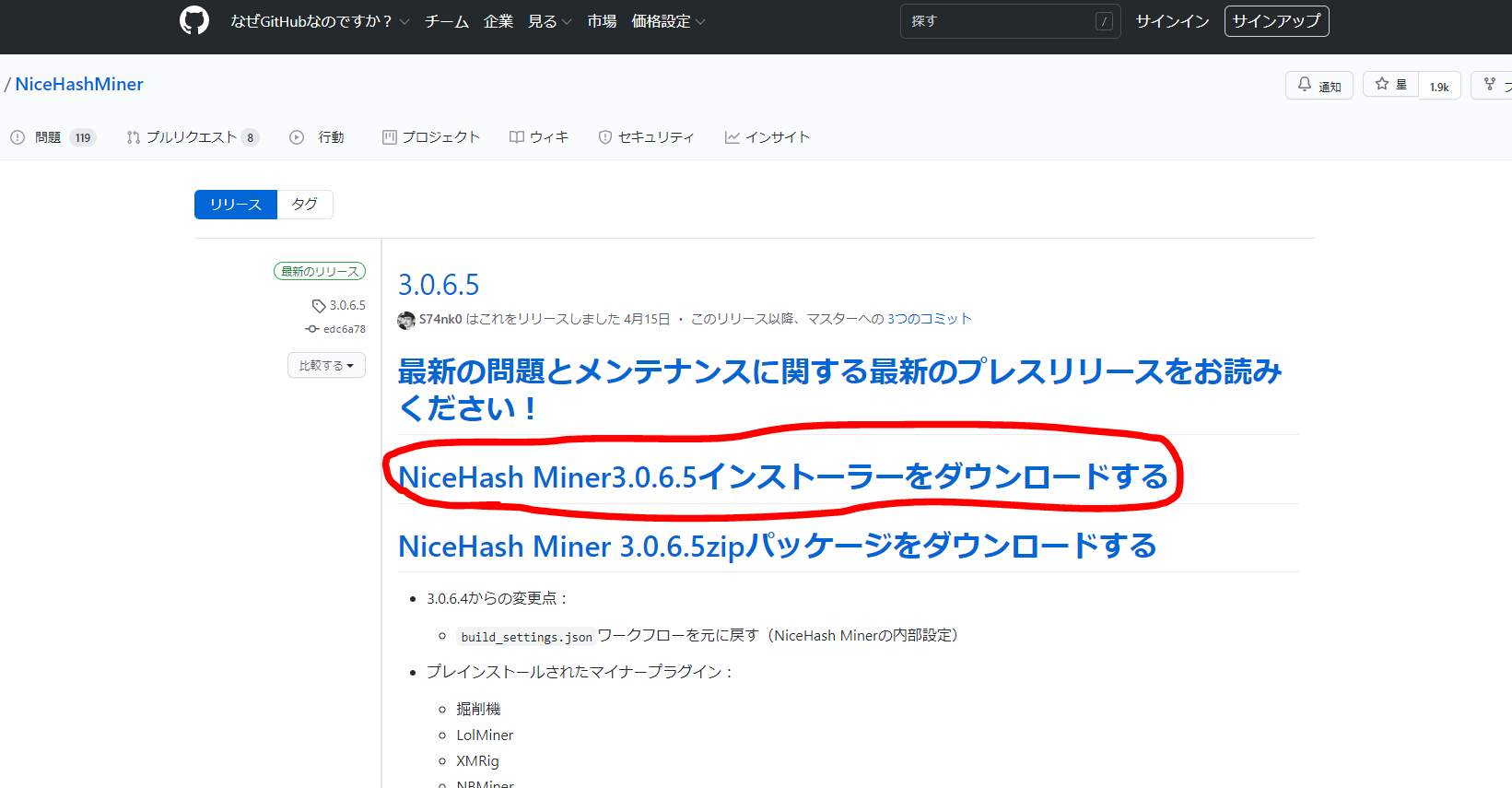Open the プロジェクト tab

[431, 137]
